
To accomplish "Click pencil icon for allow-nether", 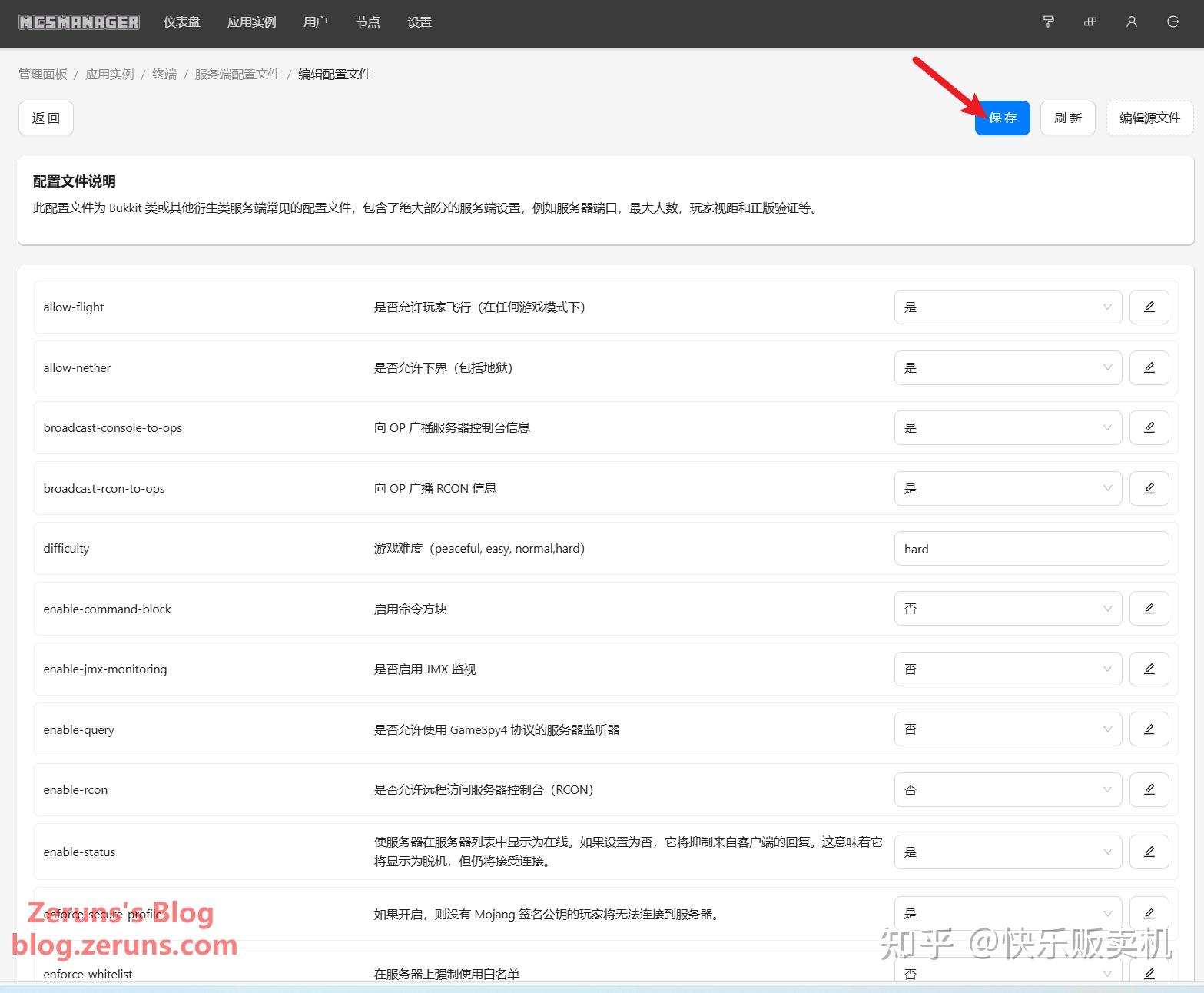I will (1149, 367).
